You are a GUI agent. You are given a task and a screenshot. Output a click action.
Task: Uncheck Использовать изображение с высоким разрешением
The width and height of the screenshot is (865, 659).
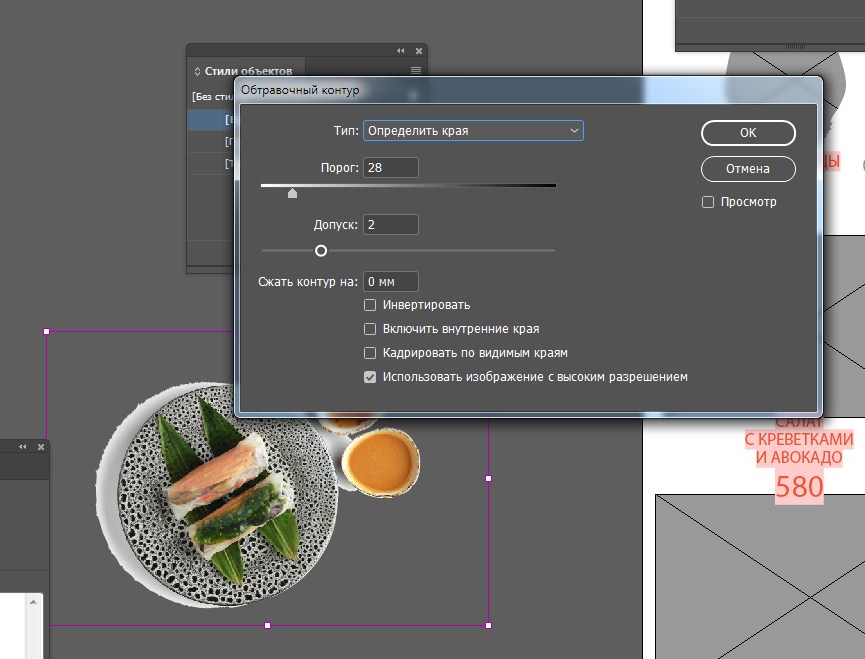pos(370,377)
